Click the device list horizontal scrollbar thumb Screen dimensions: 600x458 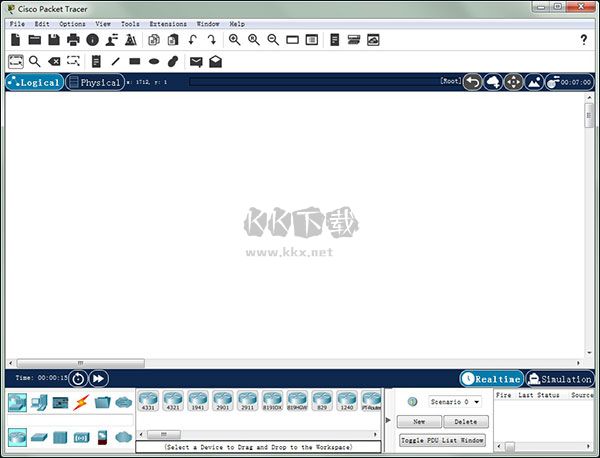pyautogui.click(x=164, y=434)
